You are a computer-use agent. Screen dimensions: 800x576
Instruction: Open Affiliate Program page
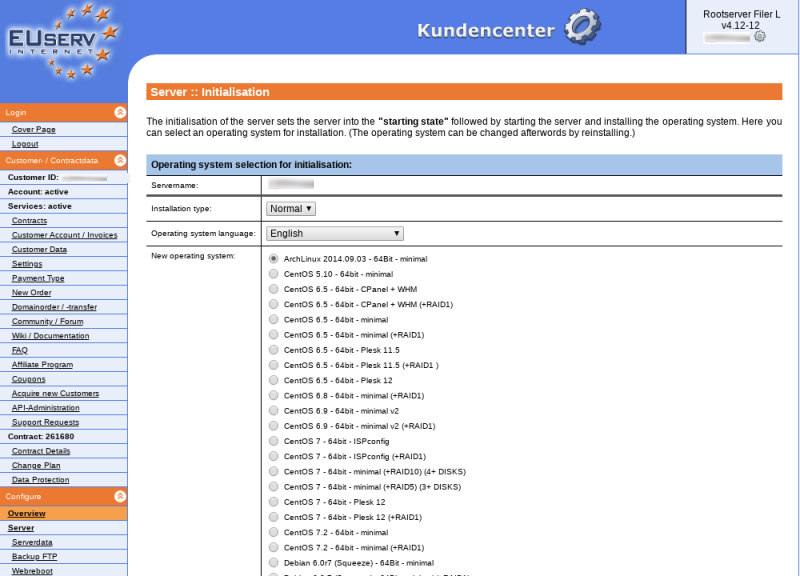42,364
